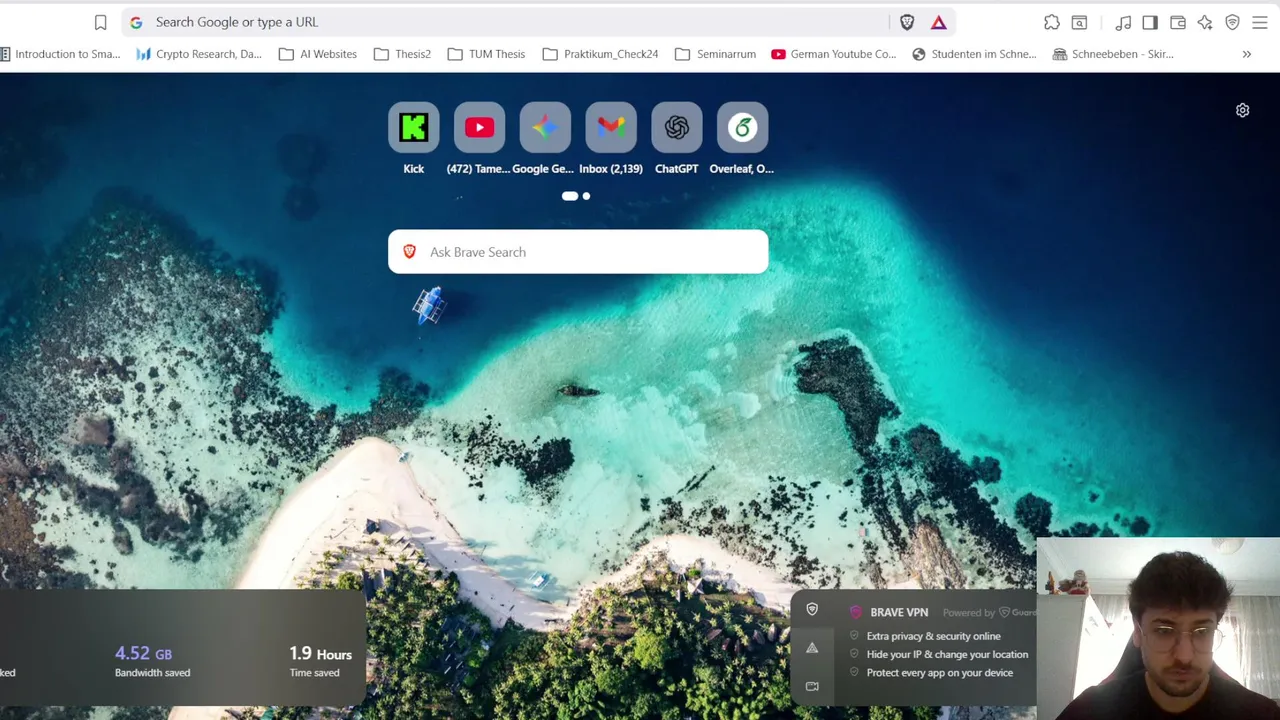Open Brave Rewards triangle icon
This screenshot has height=720, width=1280.
coord(938,22)
